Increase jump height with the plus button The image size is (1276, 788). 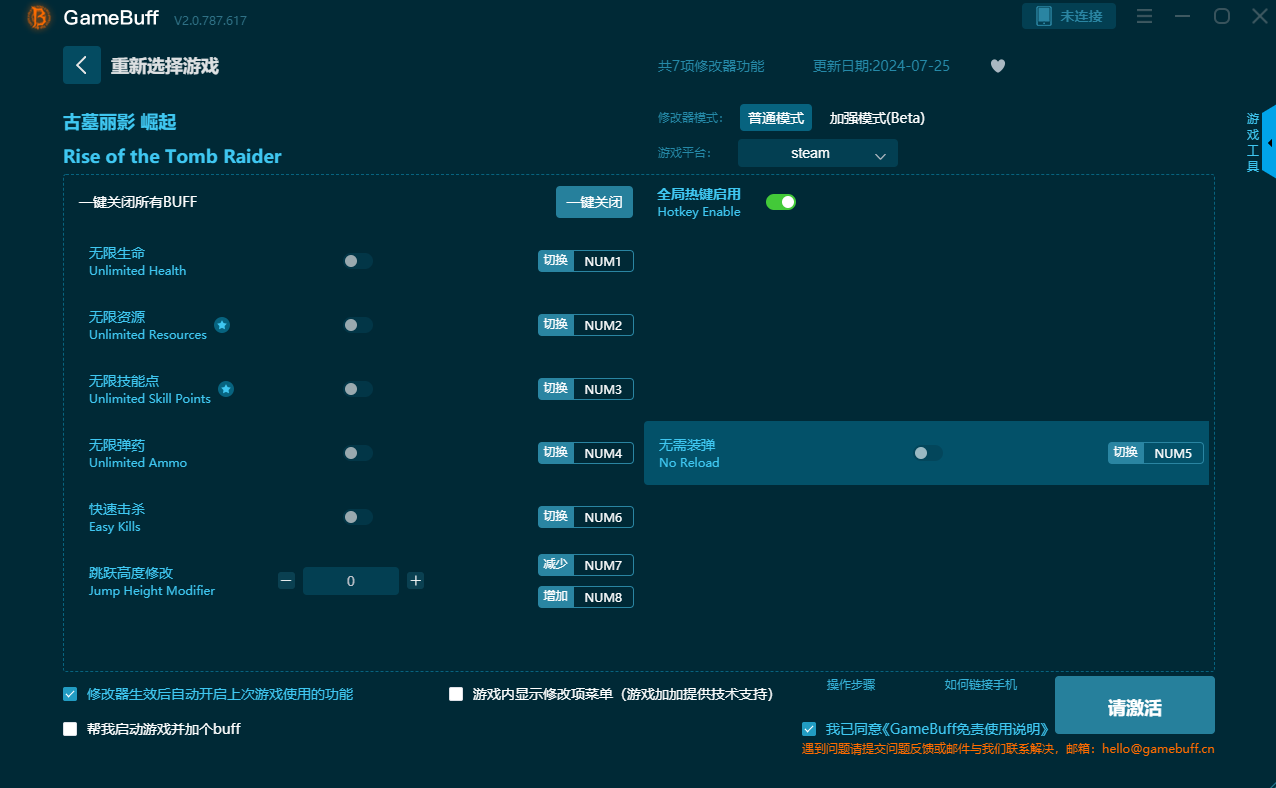(416, 581)
